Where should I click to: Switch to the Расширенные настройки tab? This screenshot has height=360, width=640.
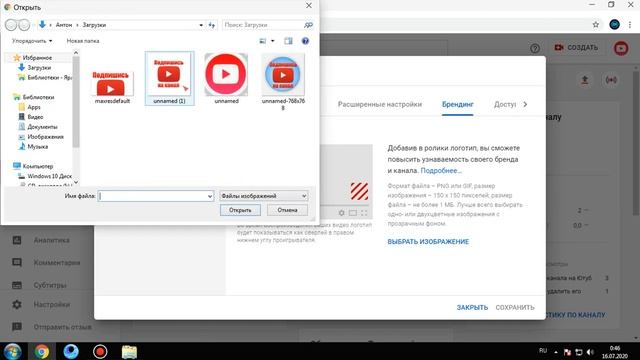[x=380, y=104]
